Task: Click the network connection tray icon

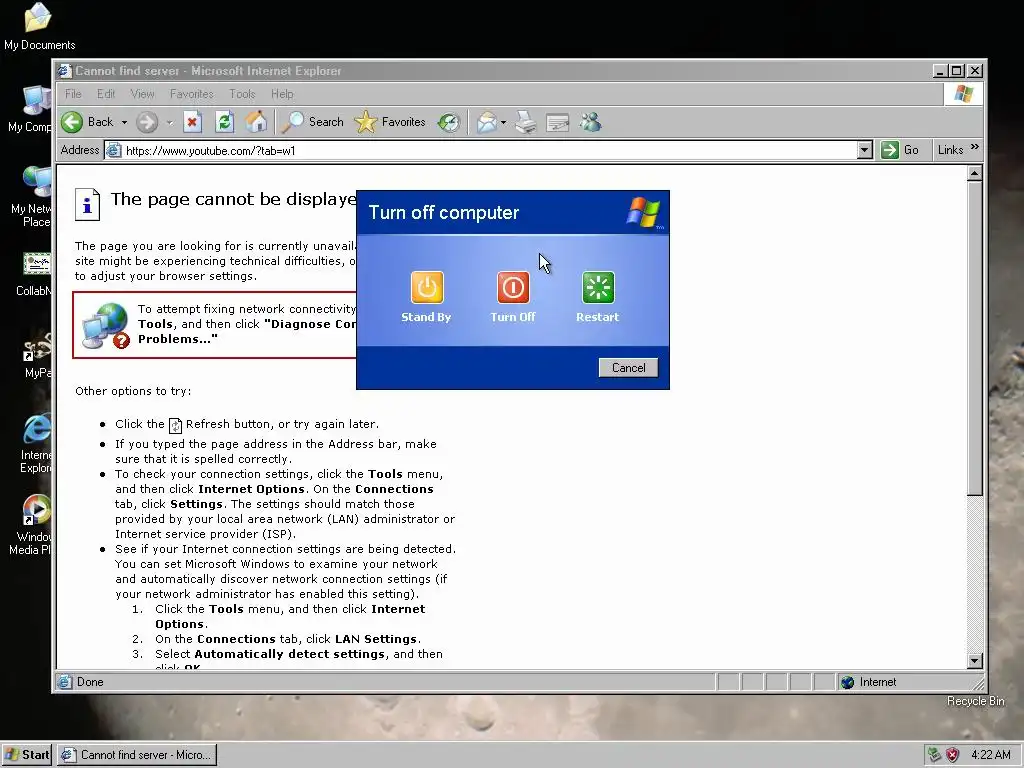Action: click(934, 755)
